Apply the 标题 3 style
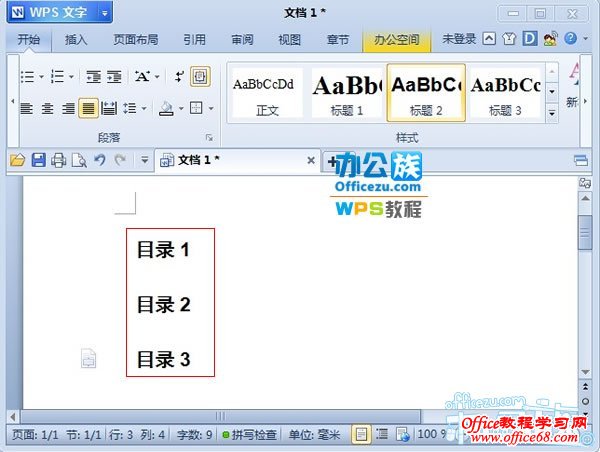The width and height of the screenshot is (600, 452). (505, 93)
